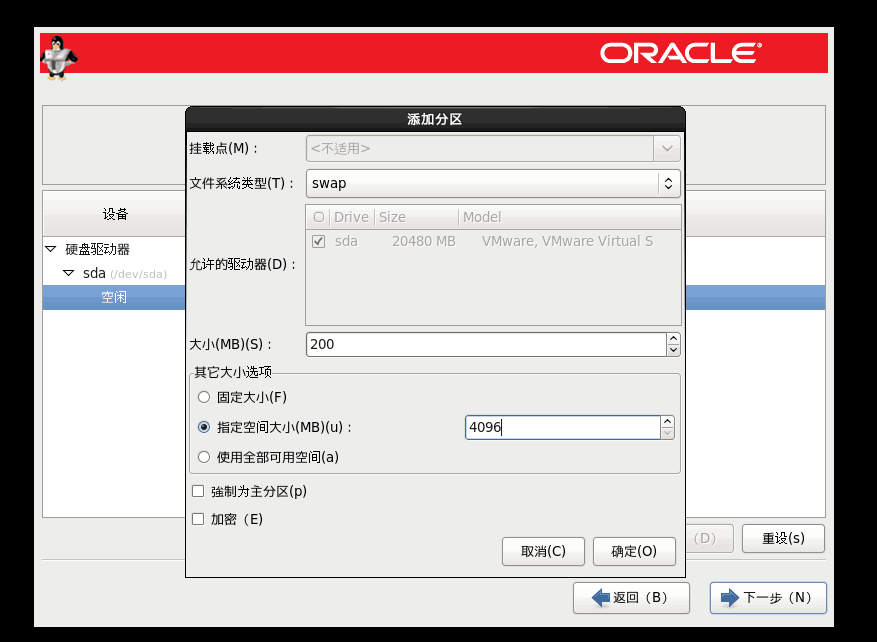Select the 固定大小 radio option
The width and height of the screenshot is (877, 642).
pyautogui.click(x=204, y=397)
